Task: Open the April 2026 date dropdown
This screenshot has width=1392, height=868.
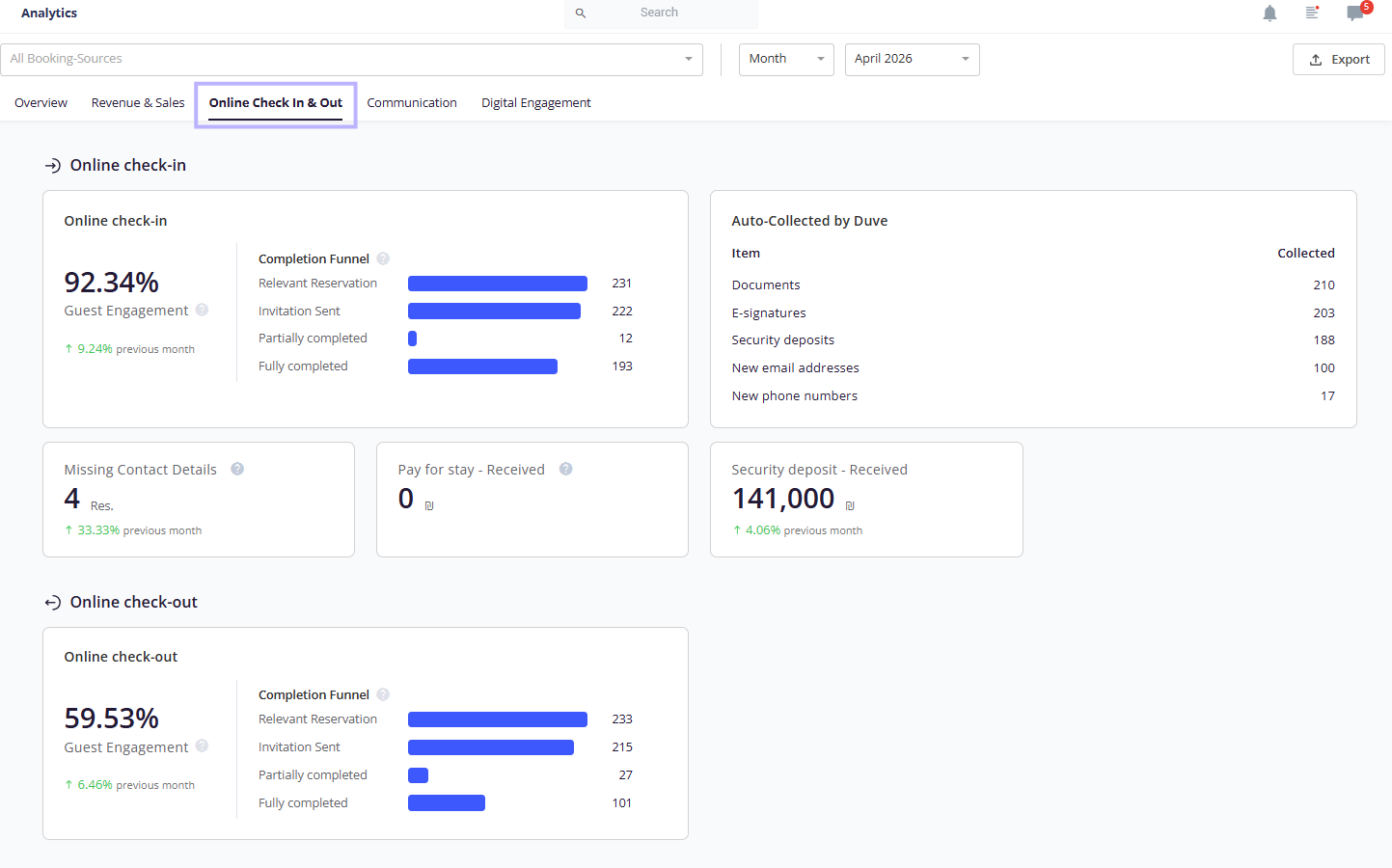Action: coord(912,60)
